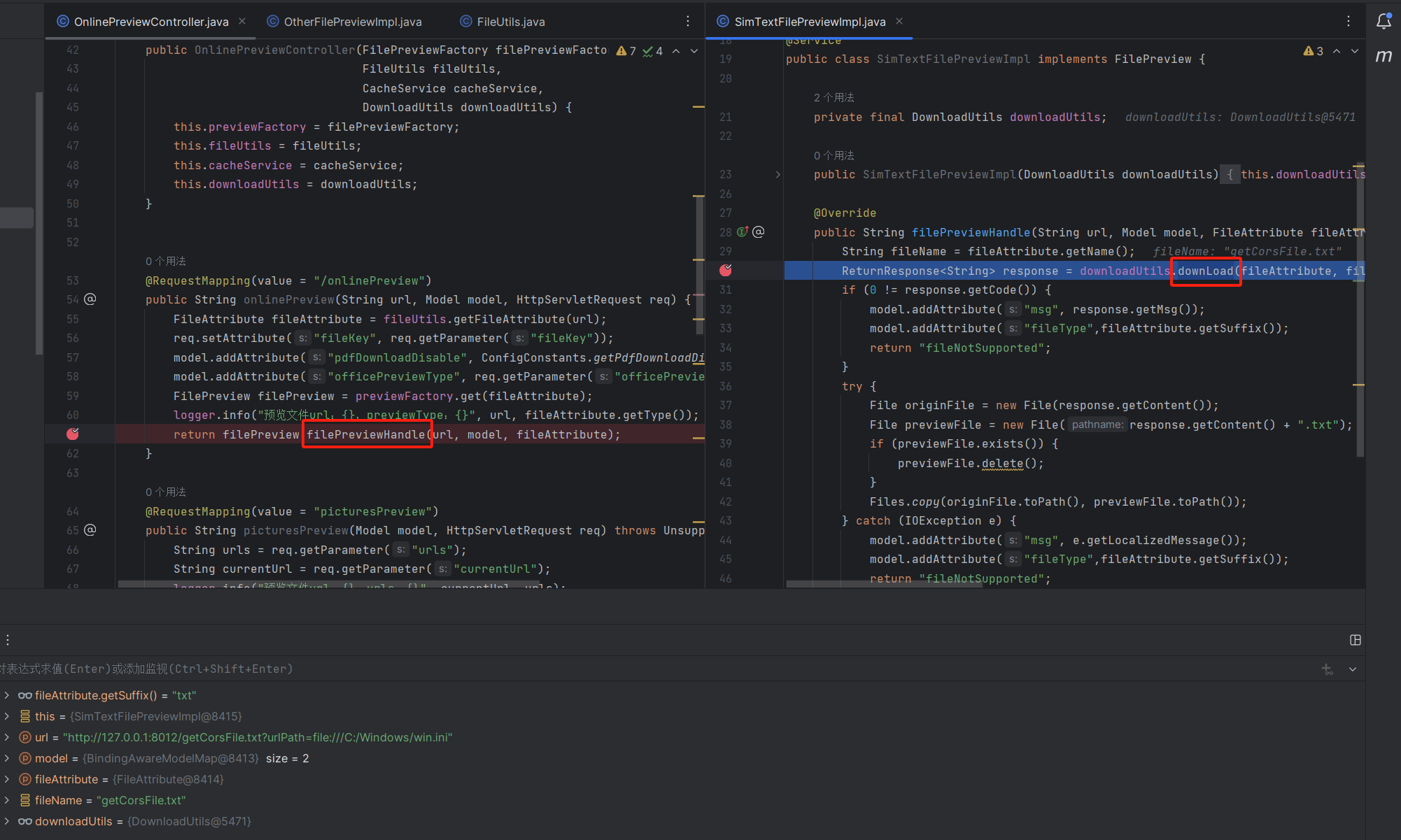Viewport: 1401px width, 840px height.
Task: Click the implements-method gutter icon on line 28
Action: tap(742, 232)
